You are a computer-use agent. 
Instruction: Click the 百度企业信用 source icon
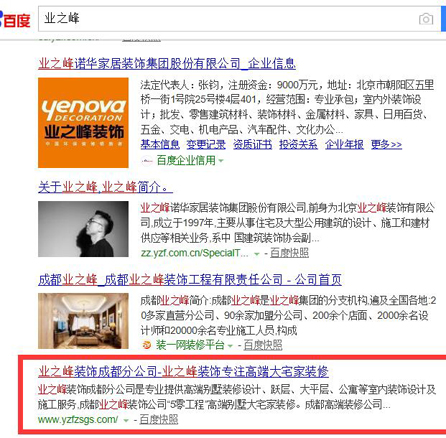tap(147, 161)
